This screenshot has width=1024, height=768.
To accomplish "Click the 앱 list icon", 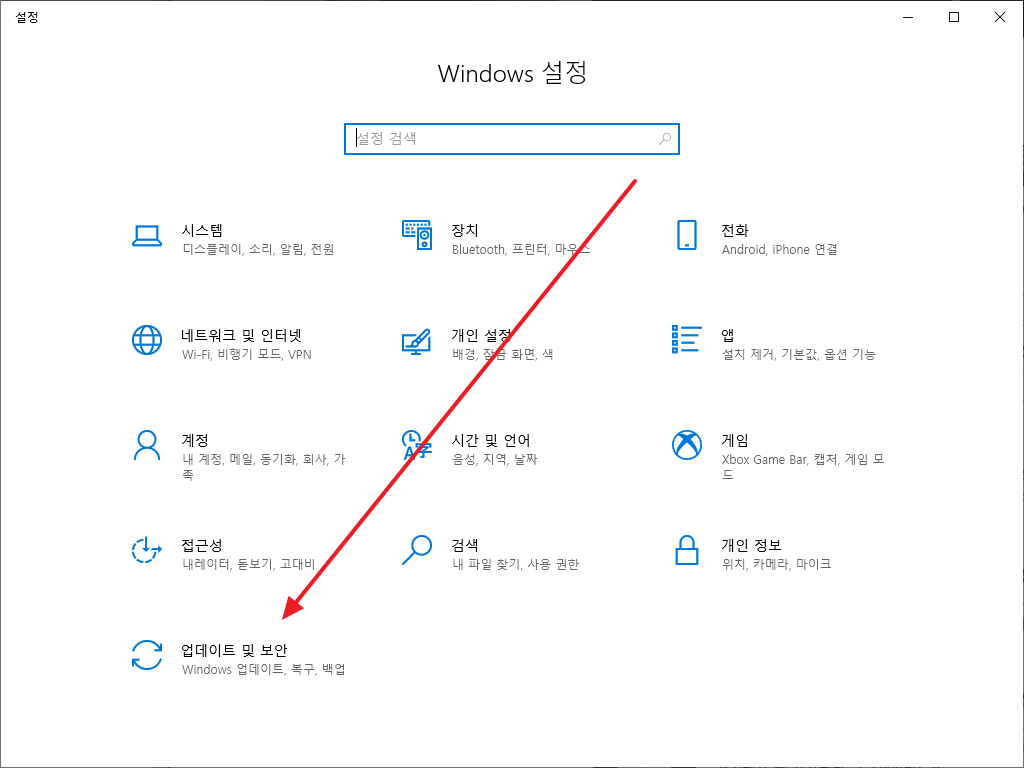I will pos(686,340).
